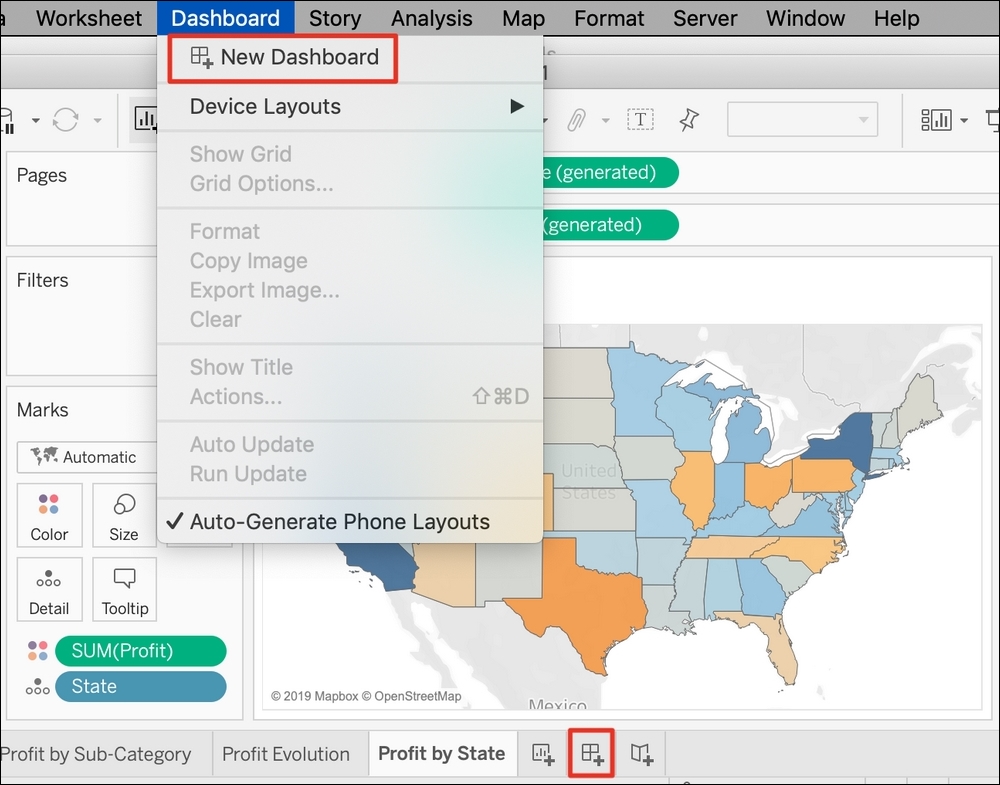Image resolution: width=1000 pixels, height=785 pixels.
Task: Open the Size options in Marks card
Action: tap(124, 515)
